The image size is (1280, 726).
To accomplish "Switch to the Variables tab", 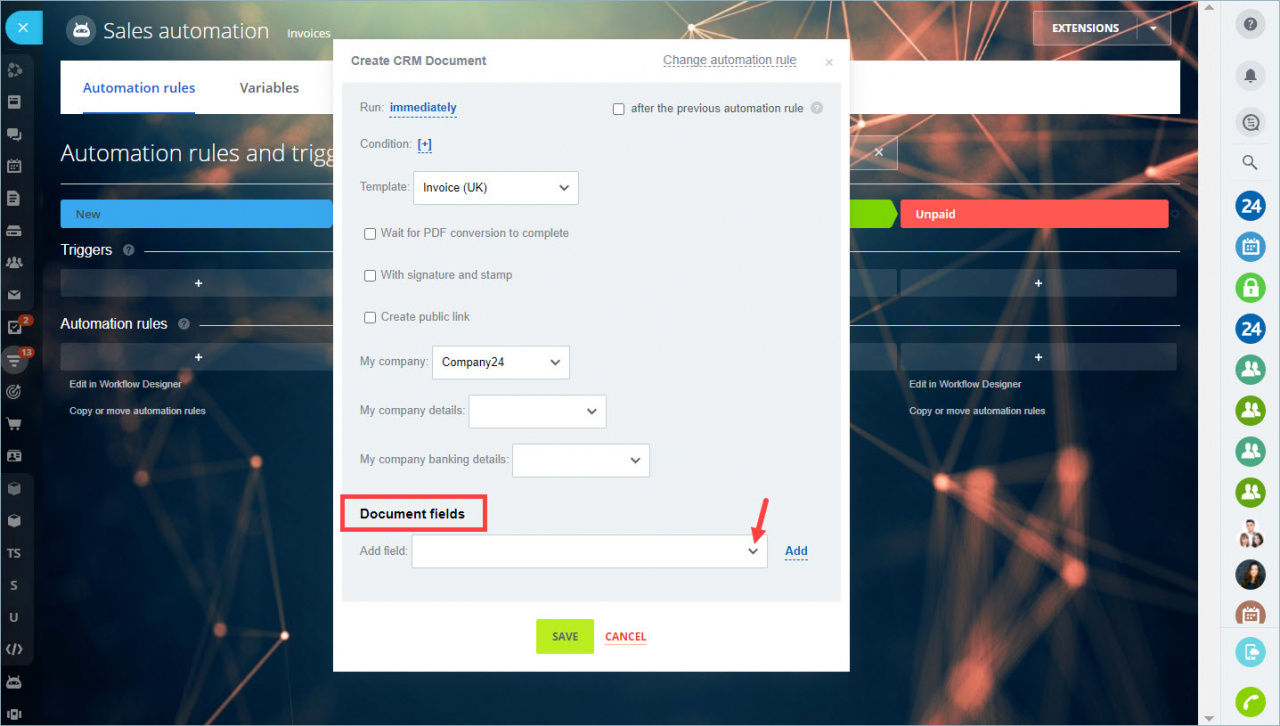I will point(269,88).
